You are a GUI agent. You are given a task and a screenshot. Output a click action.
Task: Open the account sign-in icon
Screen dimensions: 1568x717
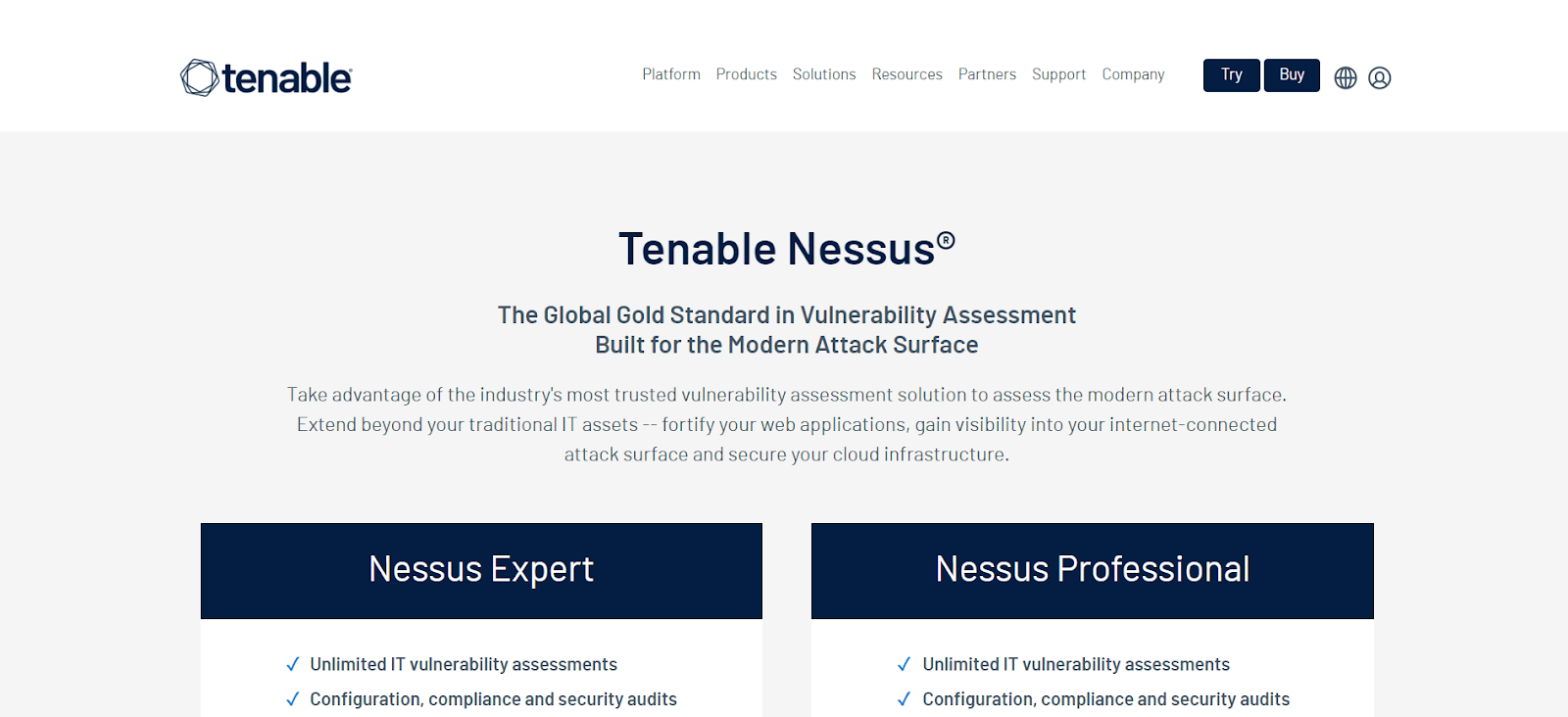(x=1381, y=77)
